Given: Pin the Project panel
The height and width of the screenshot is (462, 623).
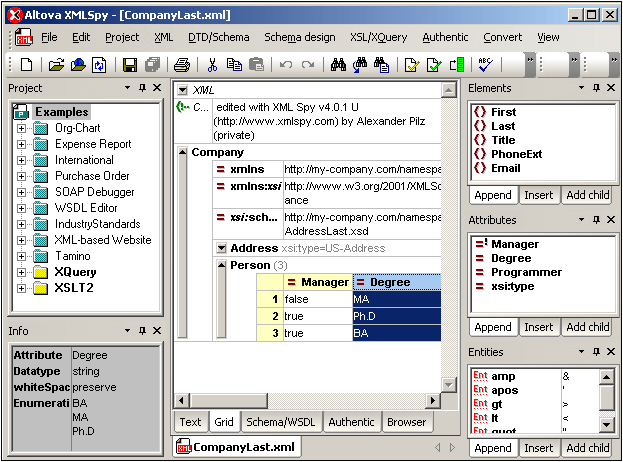Looking at the screenshot, I should 142,87.
